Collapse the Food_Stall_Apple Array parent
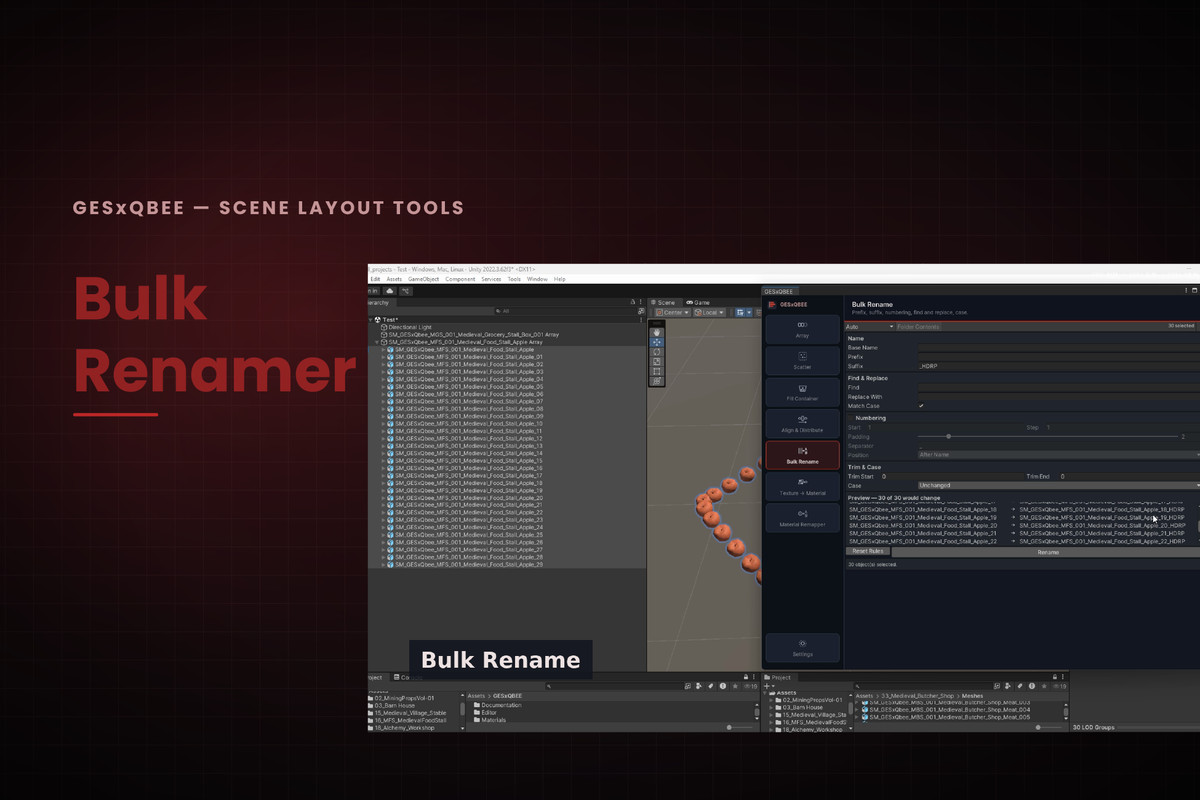Screen dimensions: 1200x800 [377, 342]
